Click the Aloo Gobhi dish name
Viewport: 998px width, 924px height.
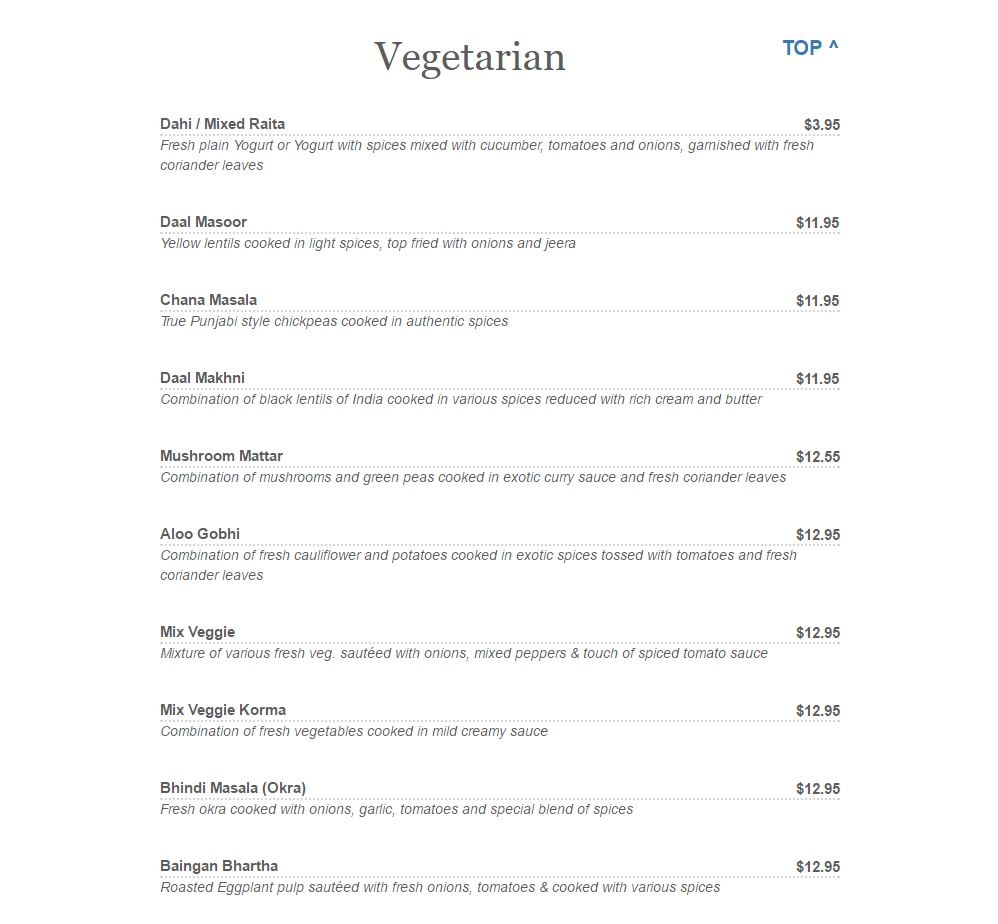tap(200, 534)
